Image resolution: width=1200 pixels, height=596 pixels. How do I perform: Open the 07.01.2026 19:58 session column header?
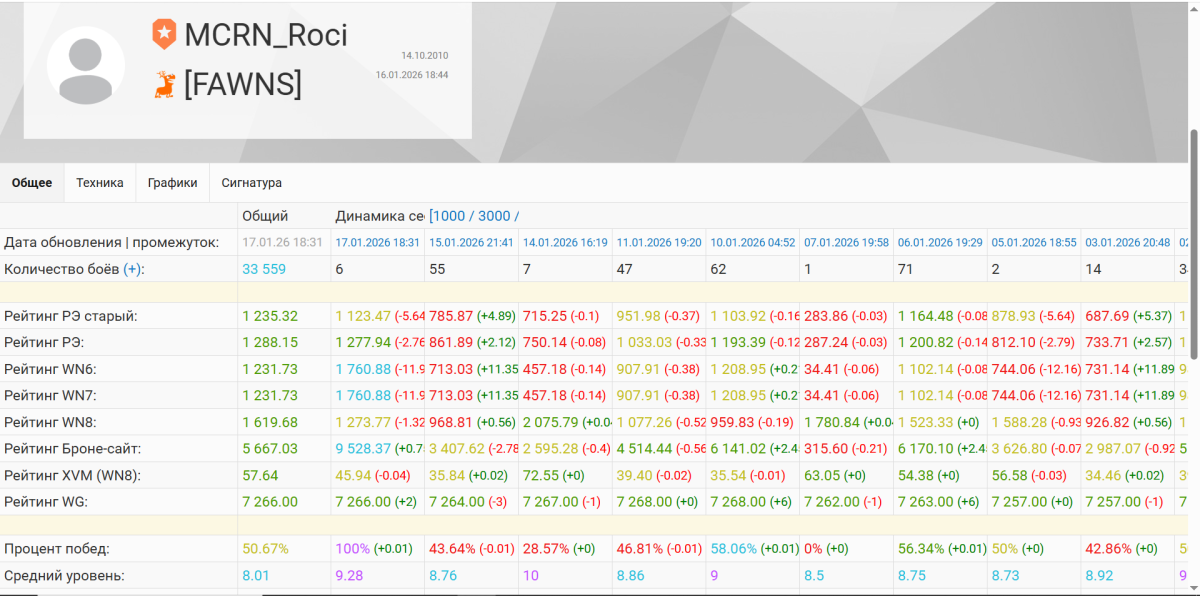[x=846, y=243]
